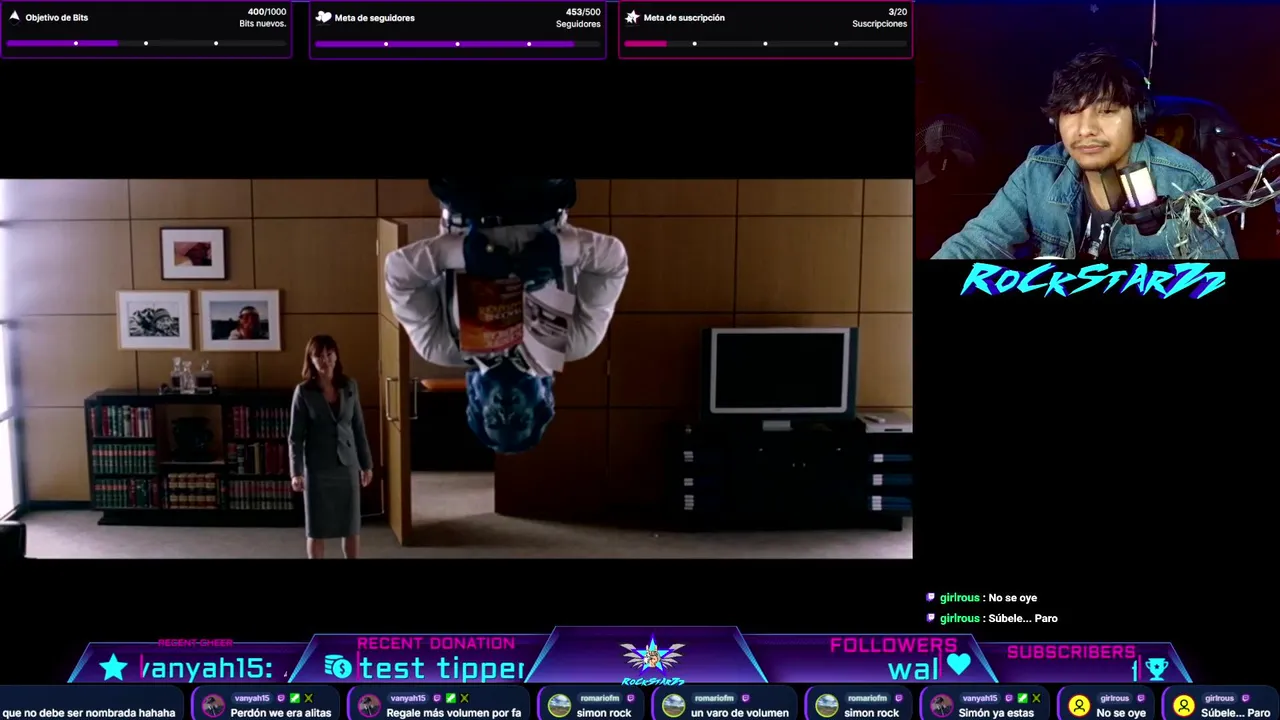Click the yellow avatar beside 'Súbele... Paro' ticker
1280x720 pixels.
(1183, 706)
